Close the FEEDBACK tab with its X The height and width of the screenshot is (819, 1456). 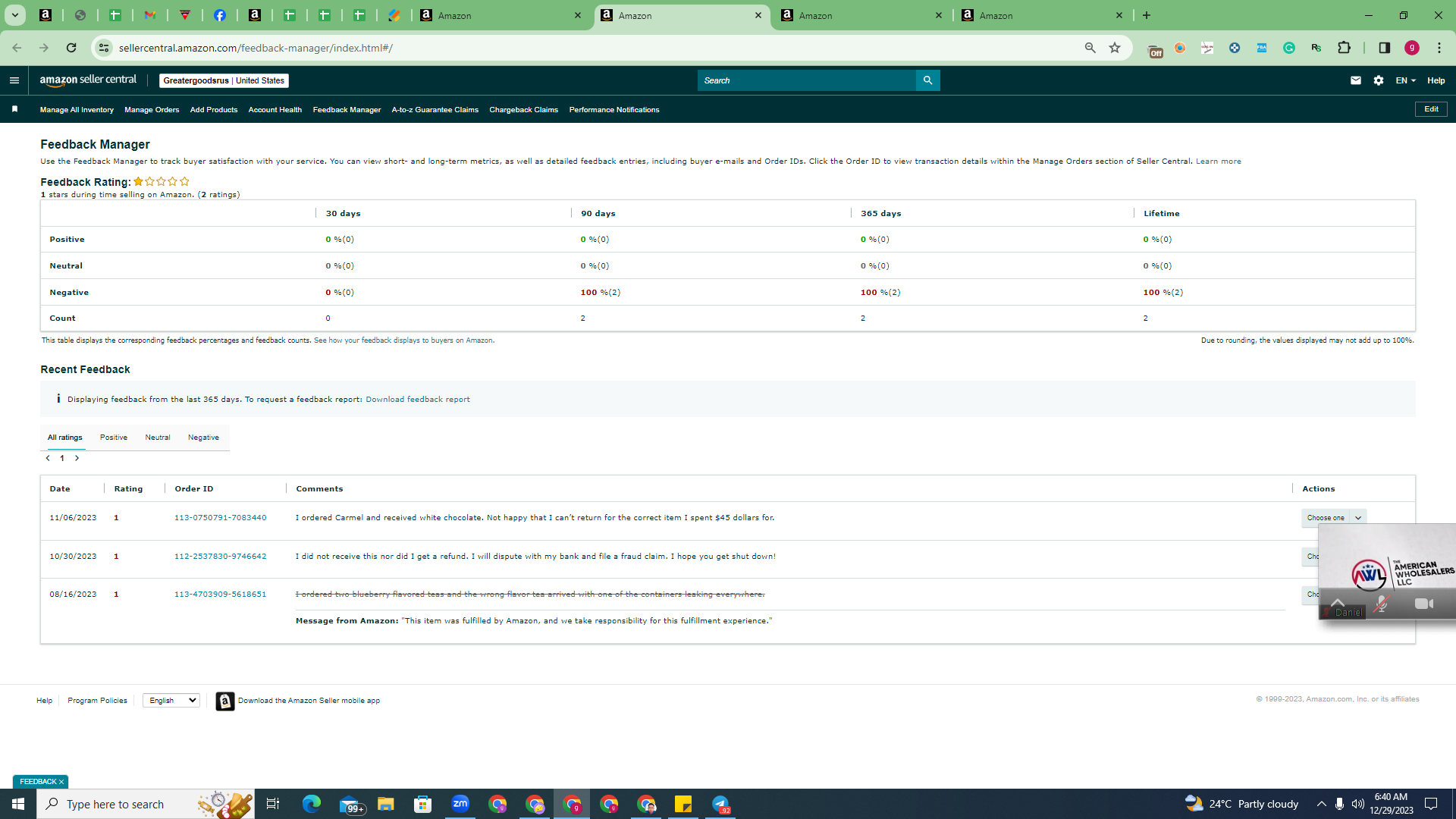click(61, 782)
